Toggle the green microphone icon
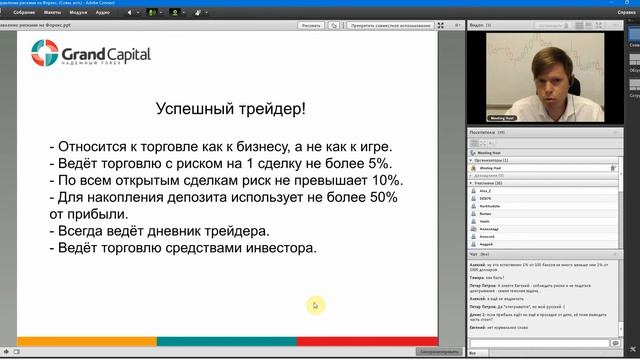The width and height of the screenshot is (640, 360). (x=152, y=13)
